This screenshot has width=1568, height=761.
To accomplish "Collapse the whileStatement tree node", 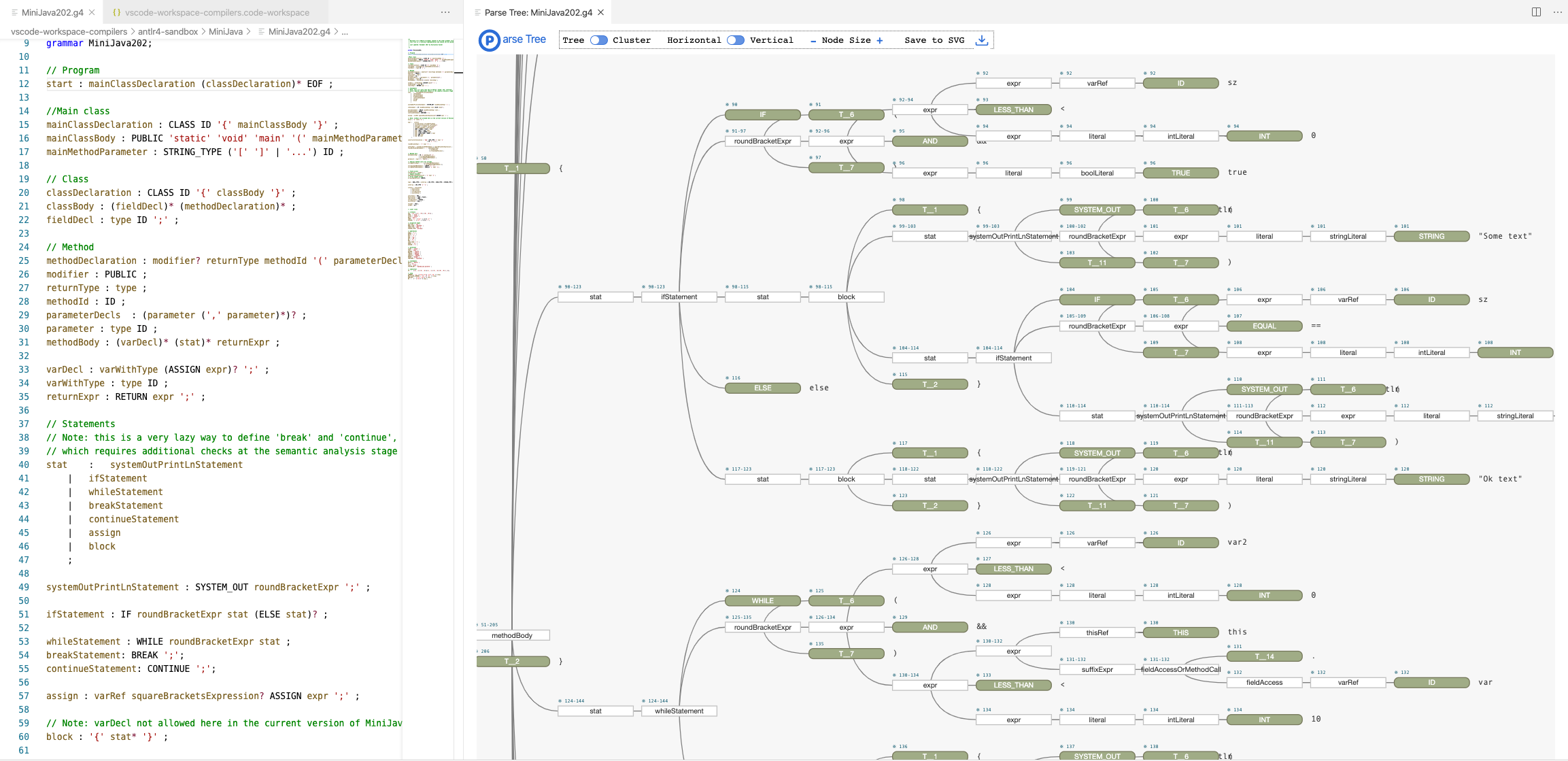I will 679,711.
